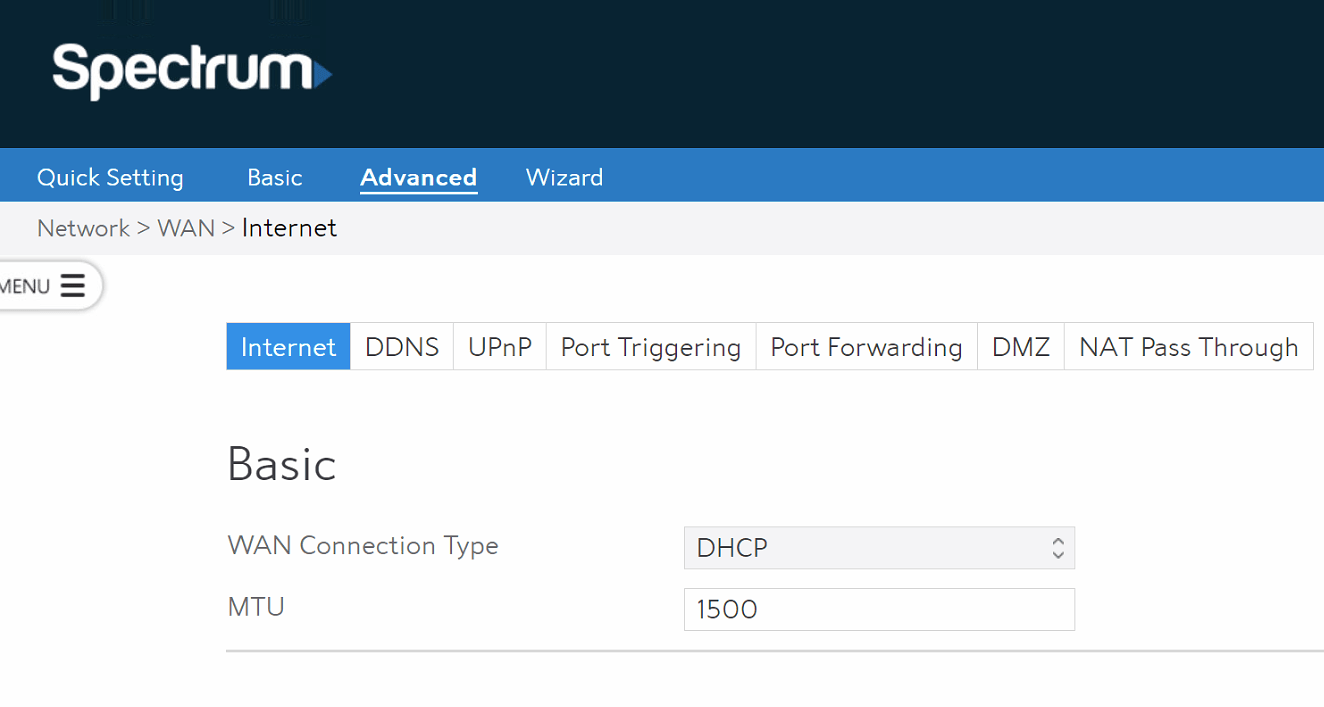Go to the DMZ tab

pyautogui.click(x=1020, y=347)
